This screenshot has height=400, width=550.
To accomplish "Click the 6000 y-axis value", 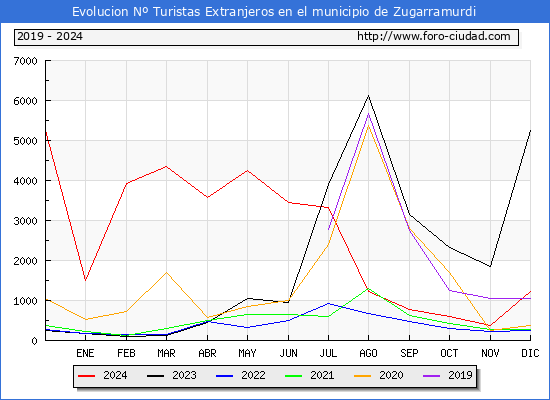I will click(25, 101).
